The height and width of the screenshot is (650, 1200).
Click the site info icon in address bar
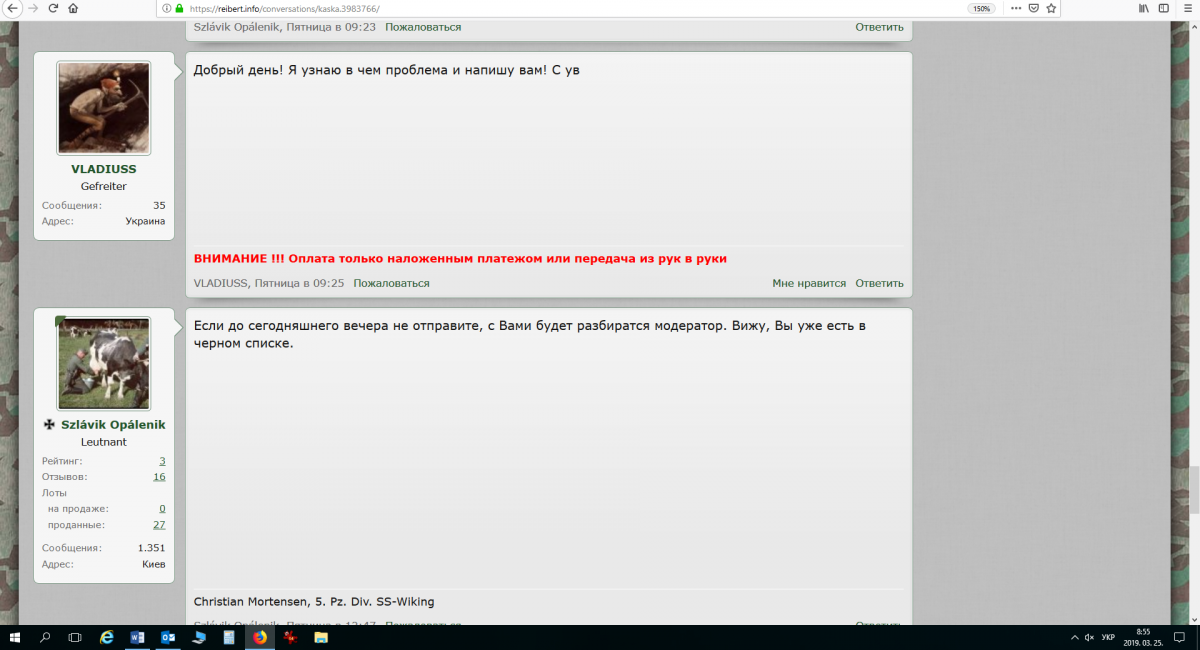[165, 8]
